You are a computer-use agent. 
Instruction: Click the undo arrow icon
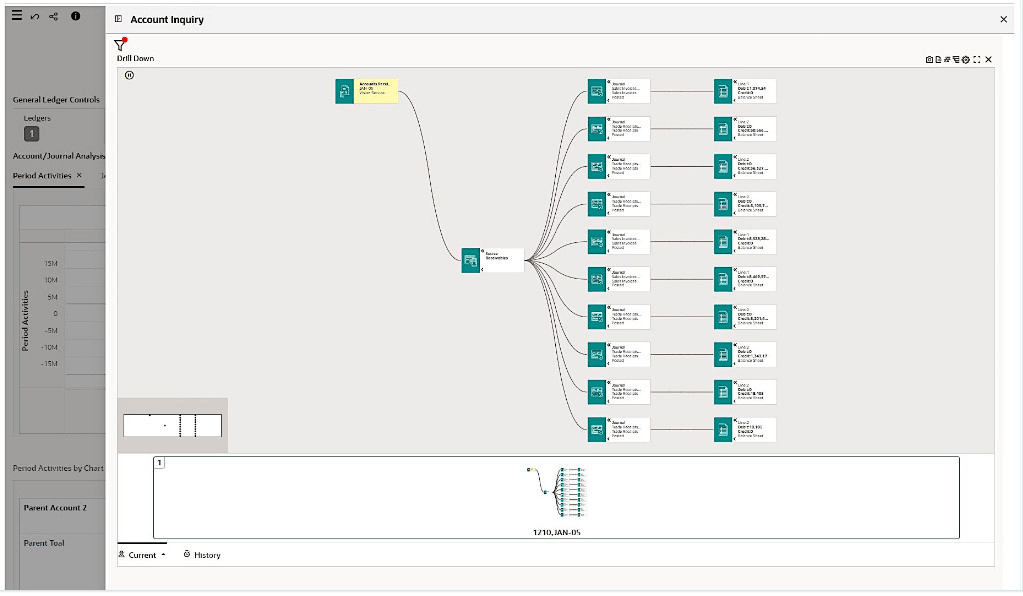point(35,16)
